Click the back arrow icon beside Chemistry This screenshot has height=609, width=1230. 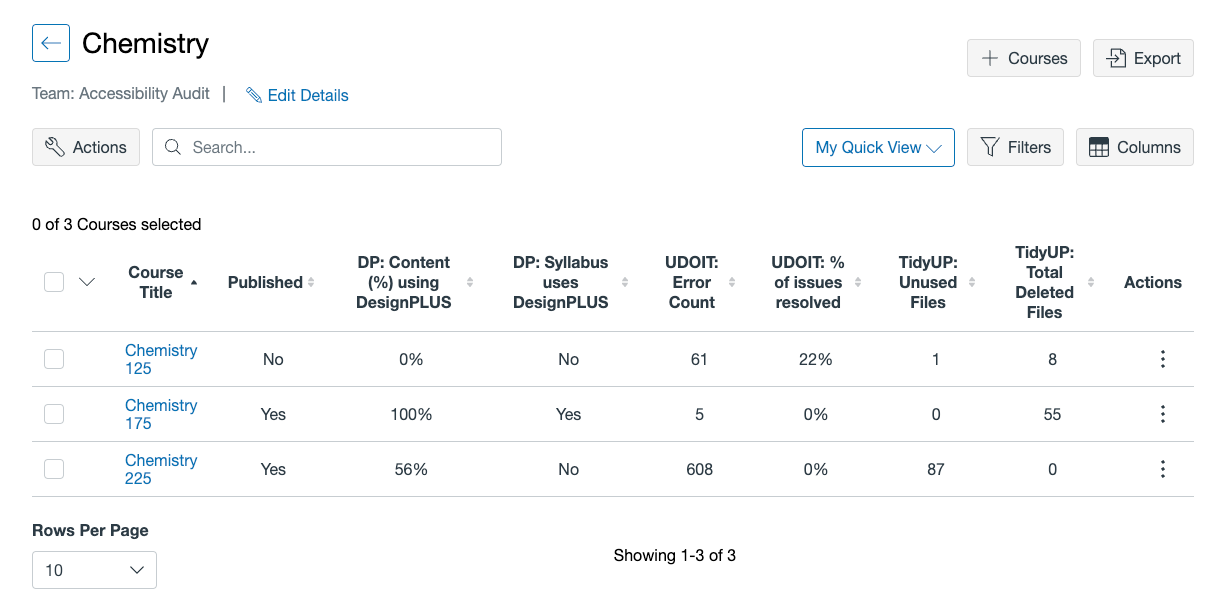(51, 43)
